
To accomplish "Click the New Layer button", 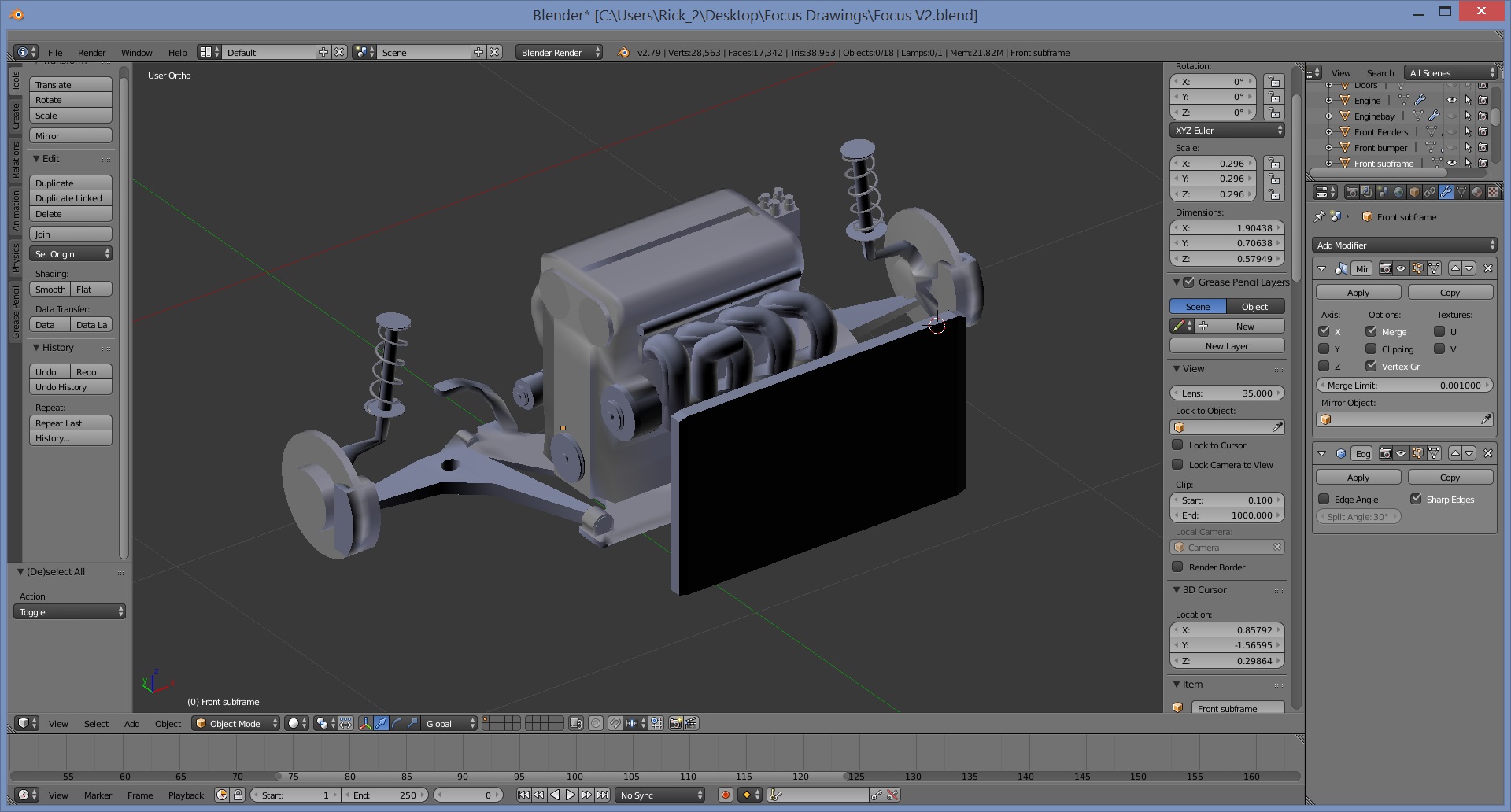I will click(1227, 346).
